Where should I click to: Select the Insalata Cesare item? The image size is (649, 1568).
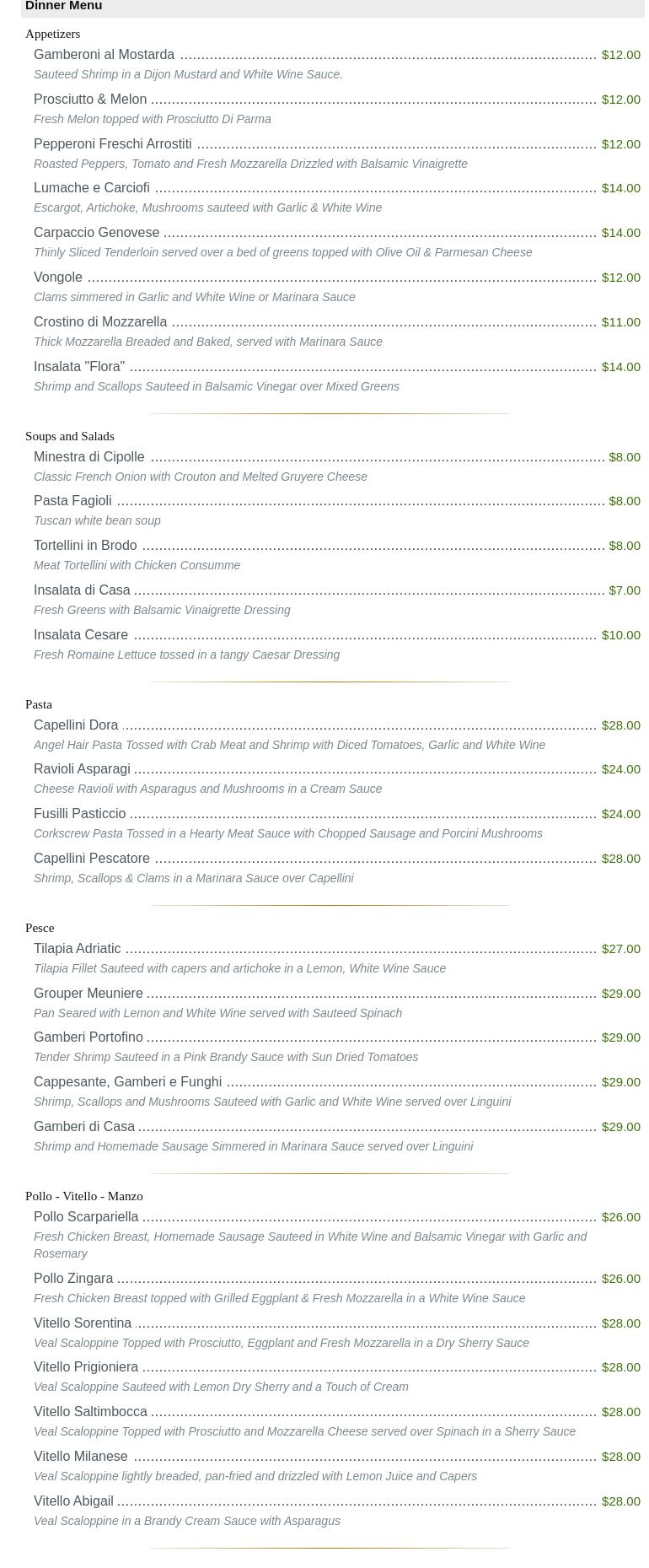pos(81,635)
